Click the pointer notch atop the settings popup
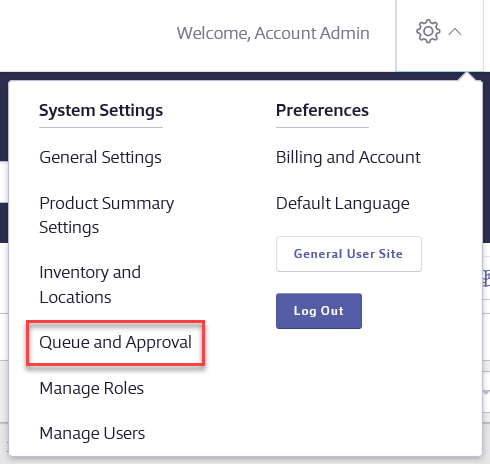Image resolution: width=490 pixels, height=464 pixels. pyautogui.click(x=467, y=76)
